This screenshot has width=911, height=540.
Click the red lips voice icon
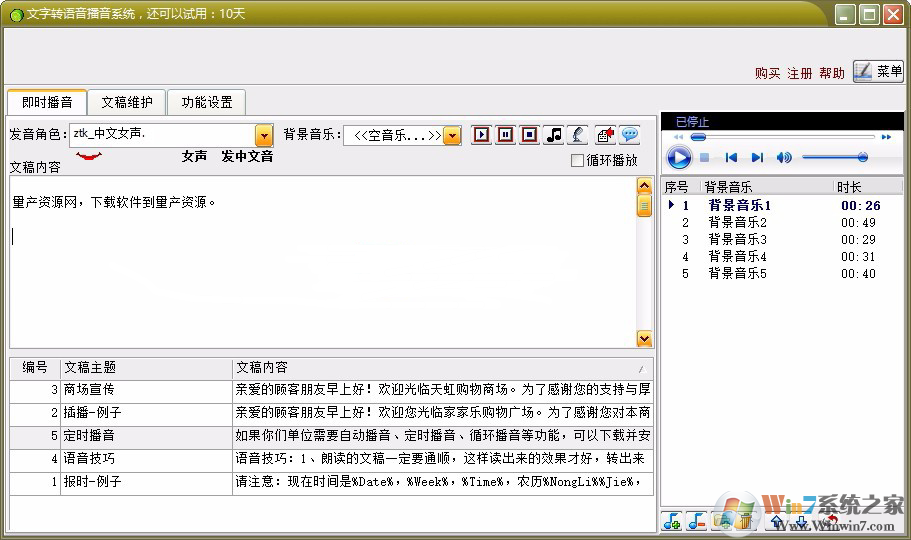tap(89, 155)
